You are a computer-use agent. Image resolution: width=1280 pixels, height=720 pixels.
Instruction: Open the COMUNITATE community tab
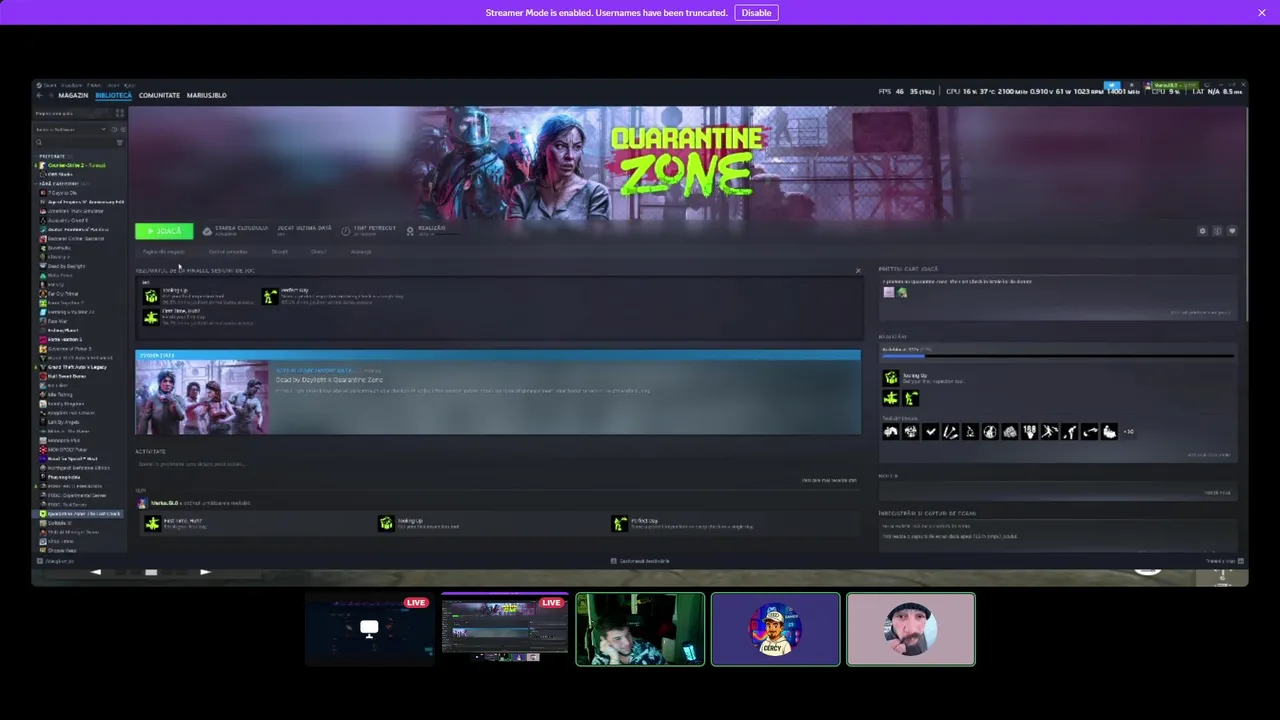coord(159,95)
